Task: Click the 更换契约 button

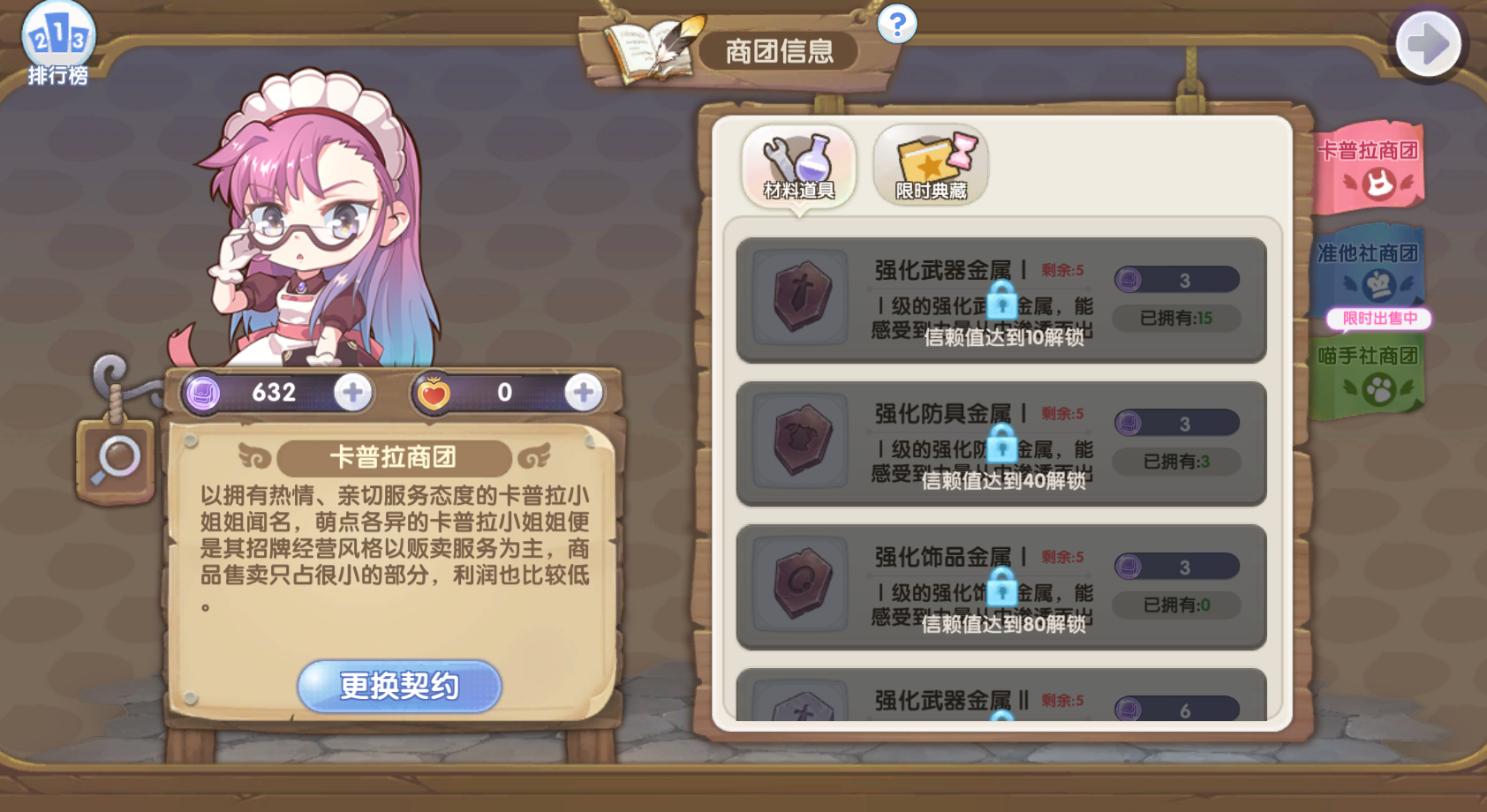Action: 399,686
